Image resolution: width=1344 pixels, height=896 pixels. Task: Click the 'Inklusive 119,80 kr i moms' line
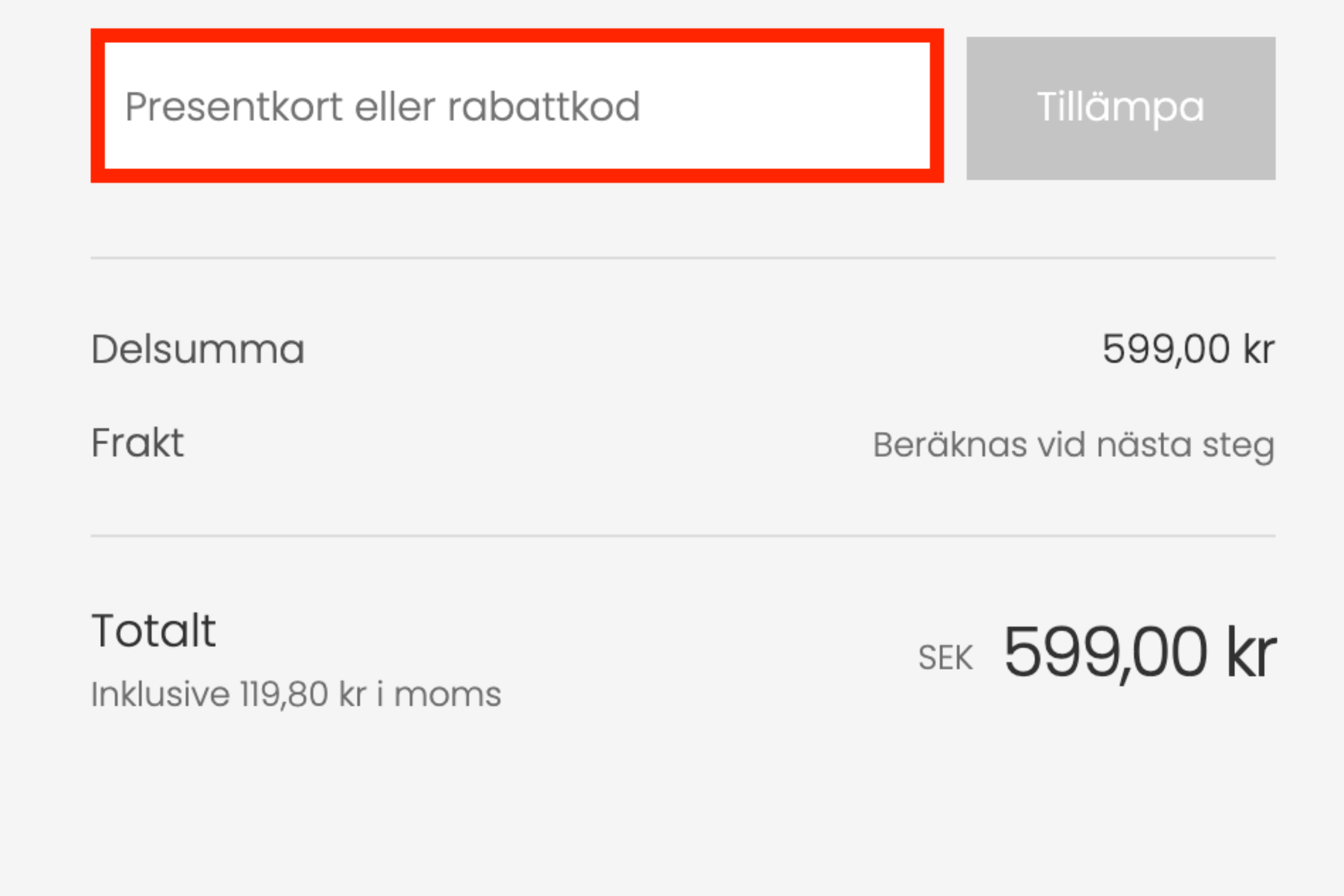(296, 694)
